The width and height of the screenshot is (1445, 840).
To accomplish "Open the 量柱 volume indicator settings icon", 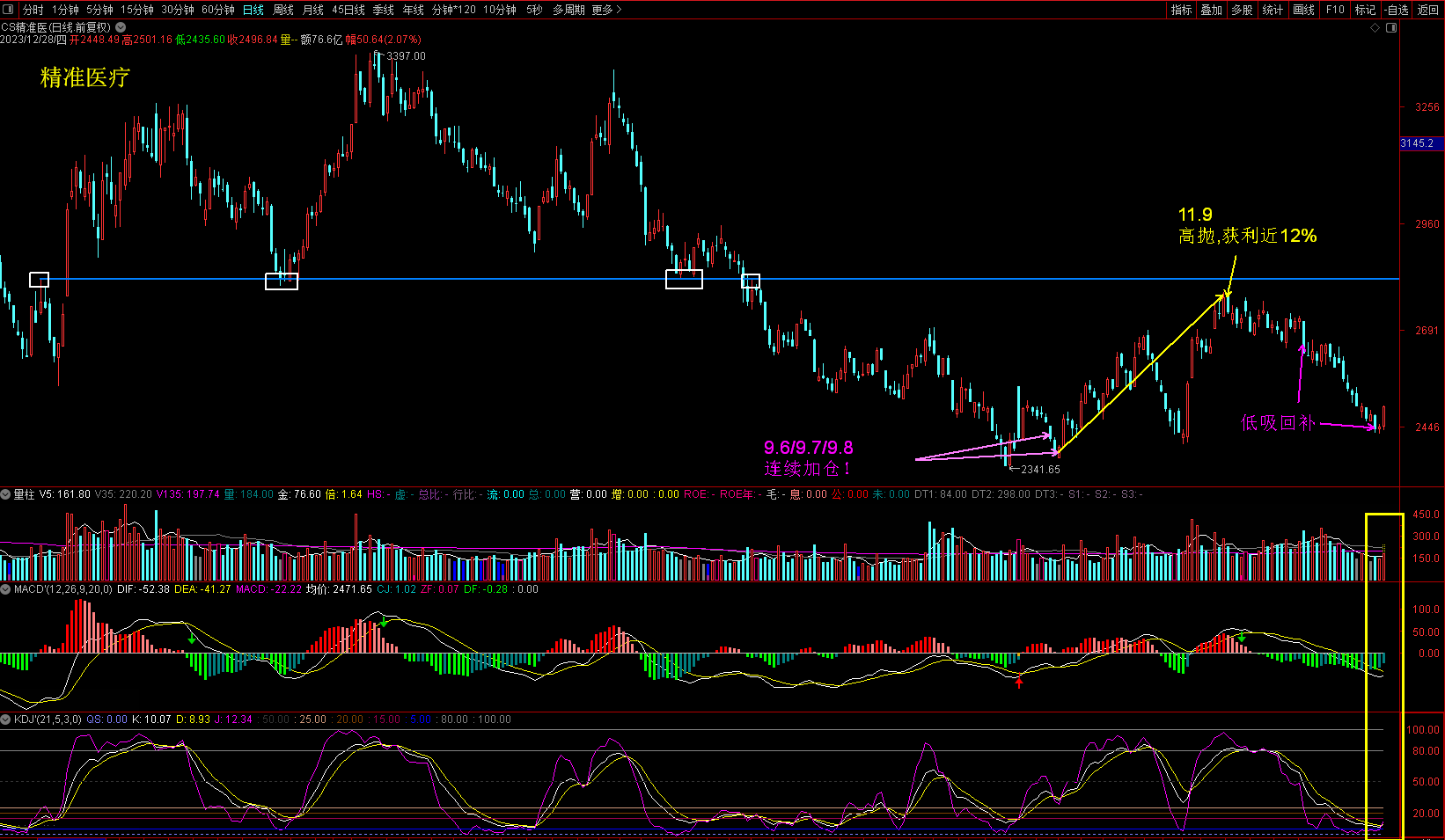I will [x=5, y=494].
